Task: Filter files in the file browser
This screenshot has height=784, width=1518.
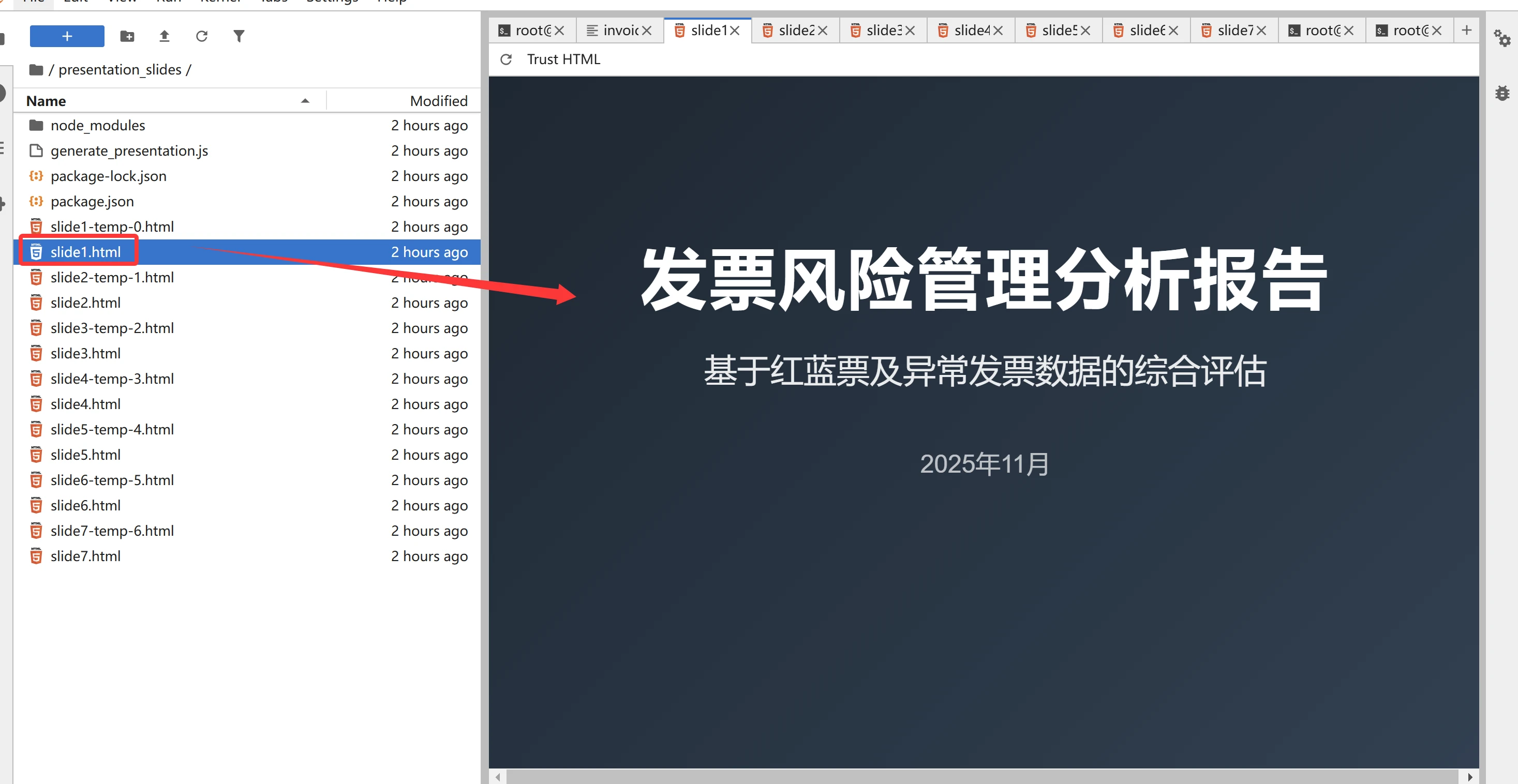Action: 239,36
